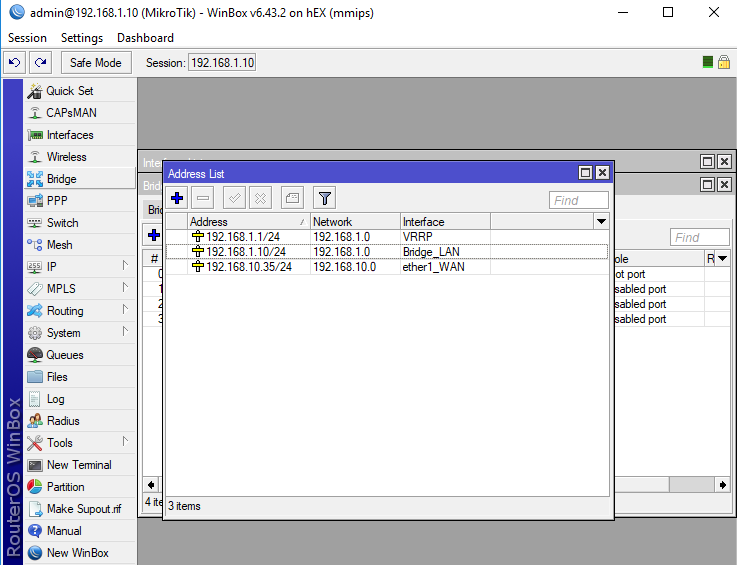Click the Remove (minus) button in Address List

[203, 198]
